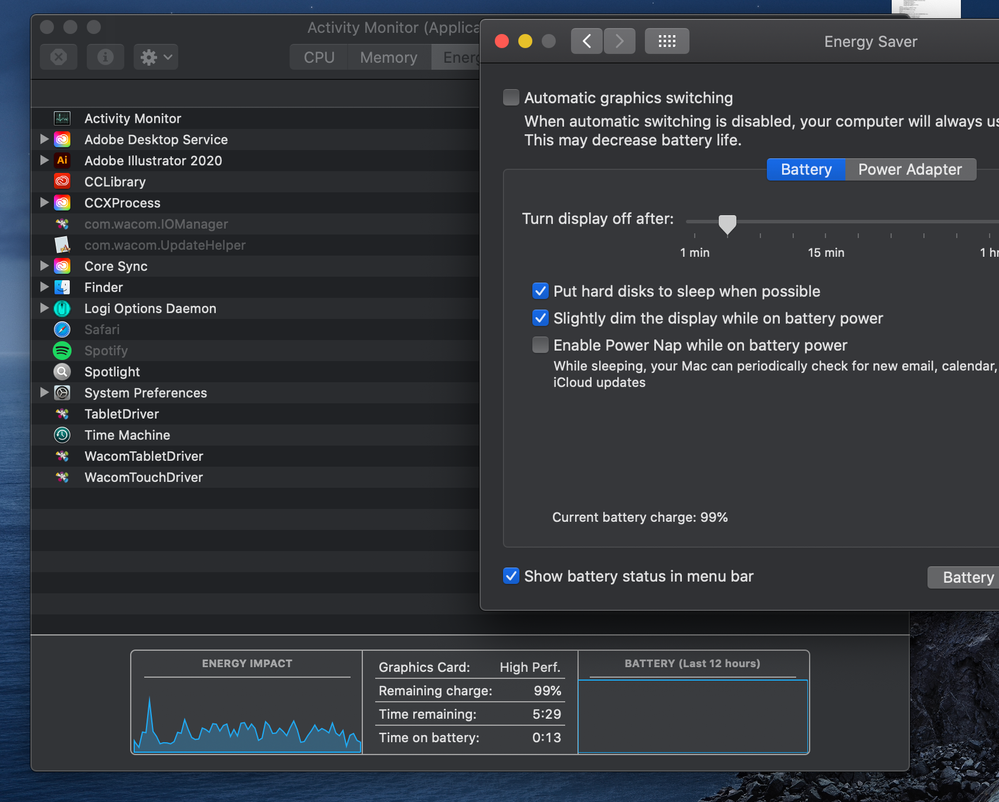
Task: Click Time on battery 0:13 value
Action: point(547,738)
